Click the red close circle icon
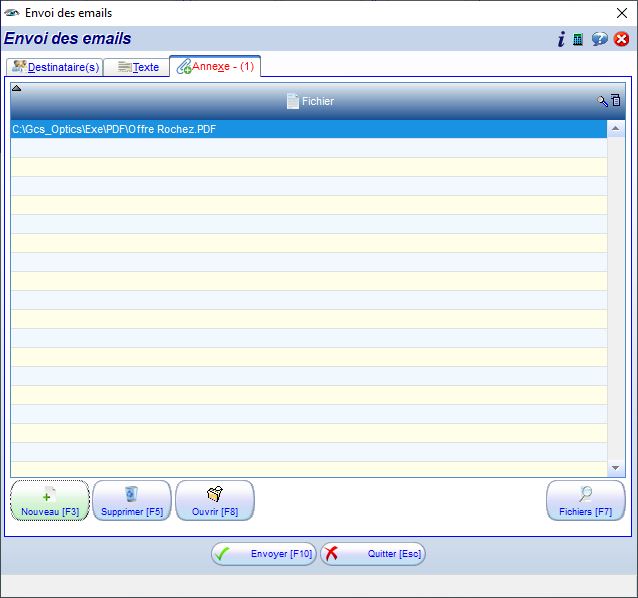 (621, 39)
